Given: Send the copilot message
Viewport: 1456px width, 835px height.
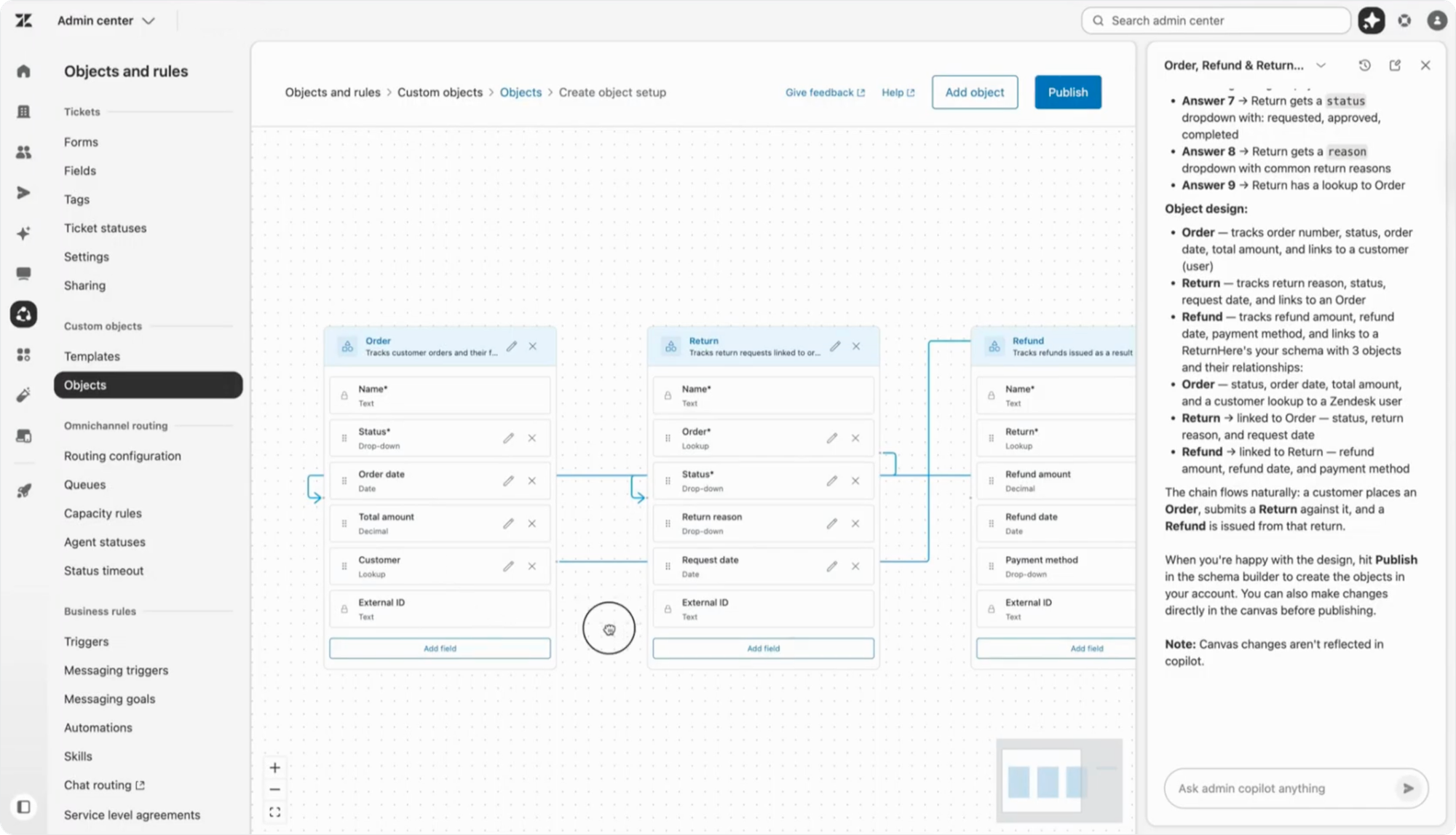Looking at the screenshot, I should 1408,788.
